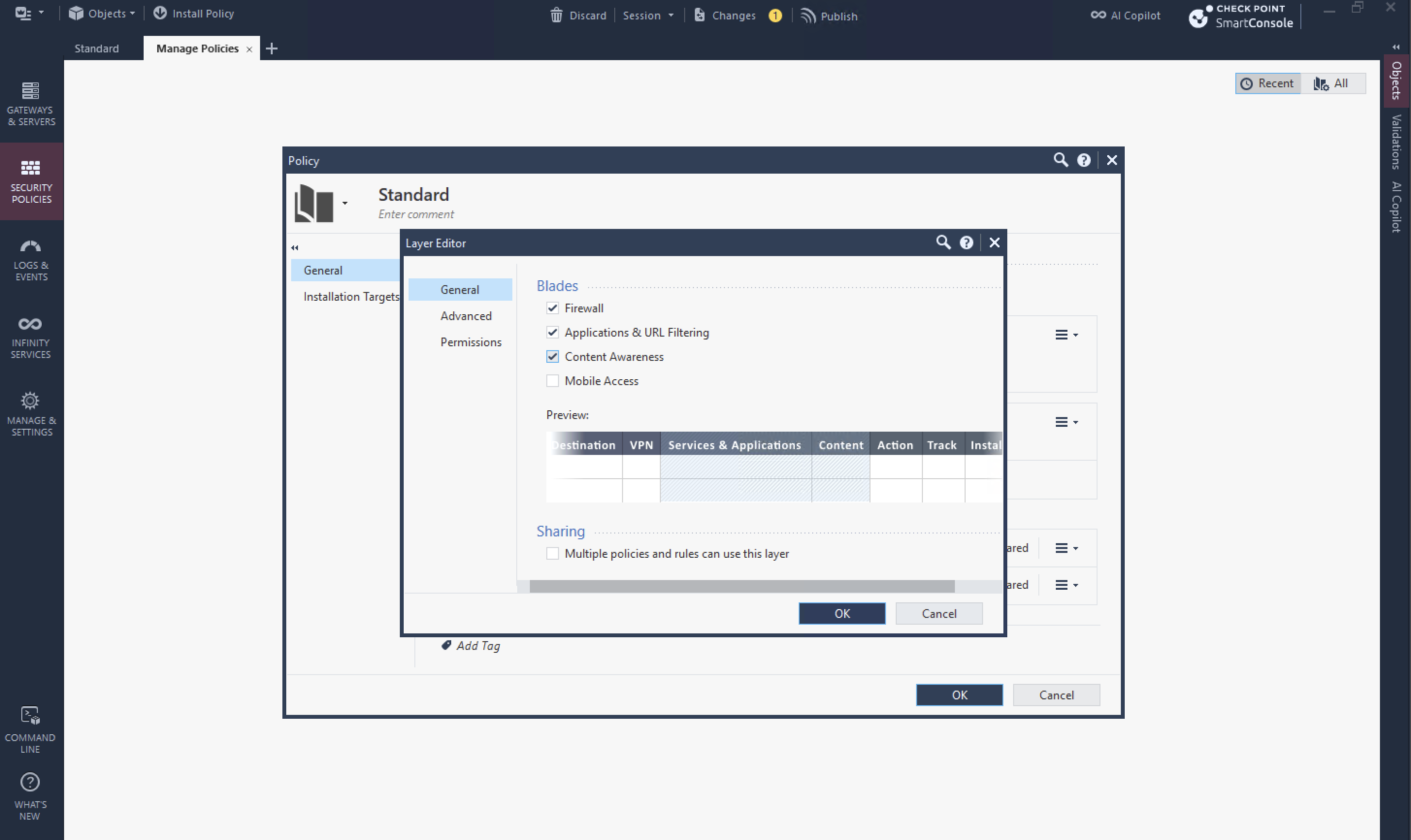Toggle Content Awareness checkbox
The width and height of the screenshot is (1411, 840).
553,356
